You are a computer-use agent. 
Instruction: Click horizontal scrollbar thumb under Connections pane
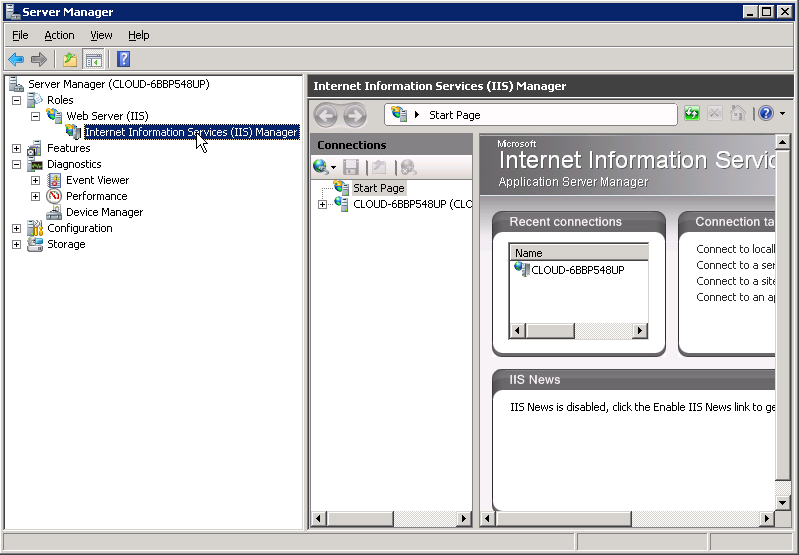coord(360,519)
